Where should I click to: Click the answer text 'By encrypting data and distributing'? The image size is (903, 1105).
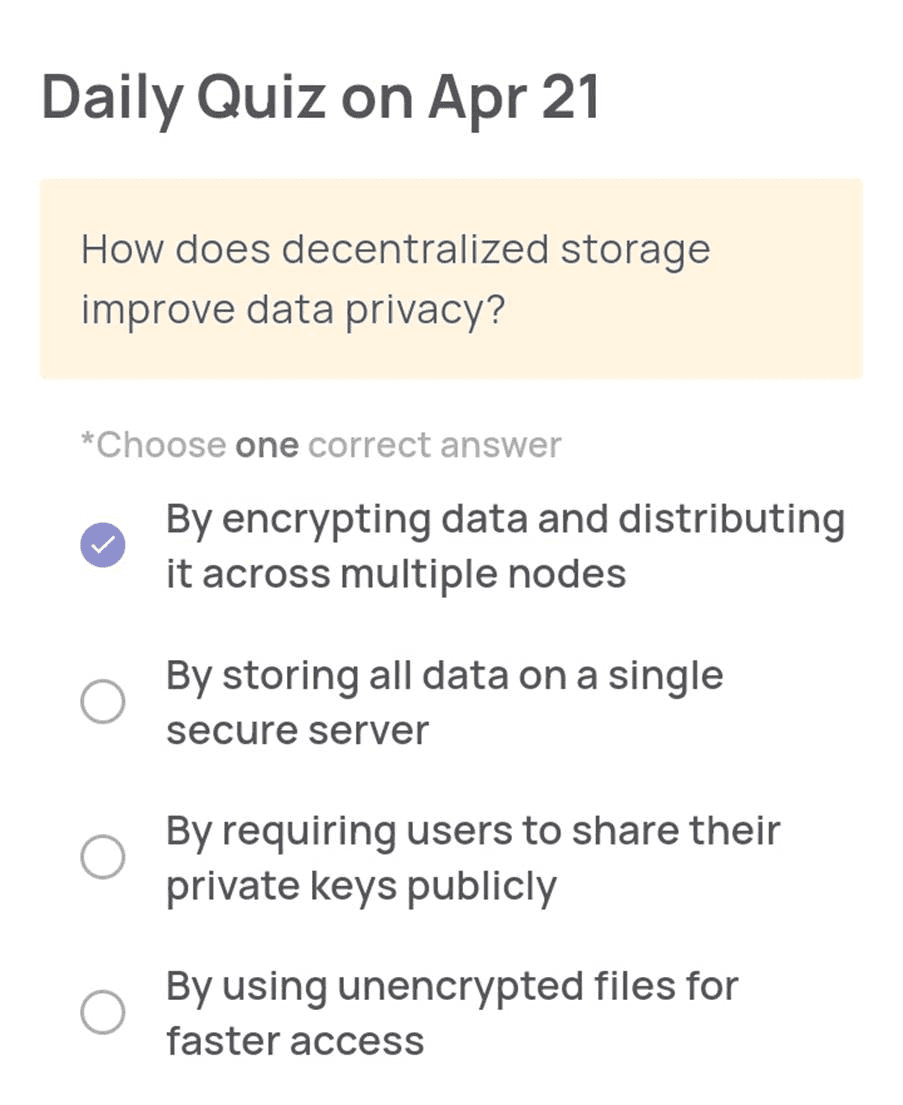pyautogui.click(x=505, y=521)
